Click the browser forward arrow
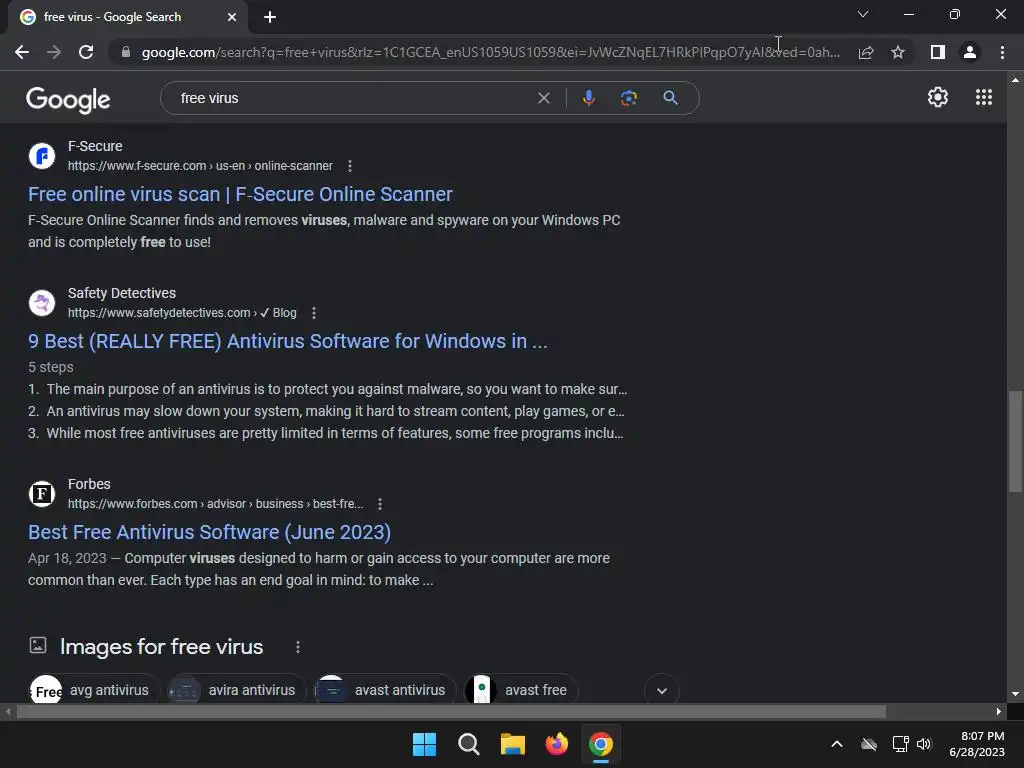Image resolution: width=1024 pixels, height=768 pixels. click(x=54, y=52)
